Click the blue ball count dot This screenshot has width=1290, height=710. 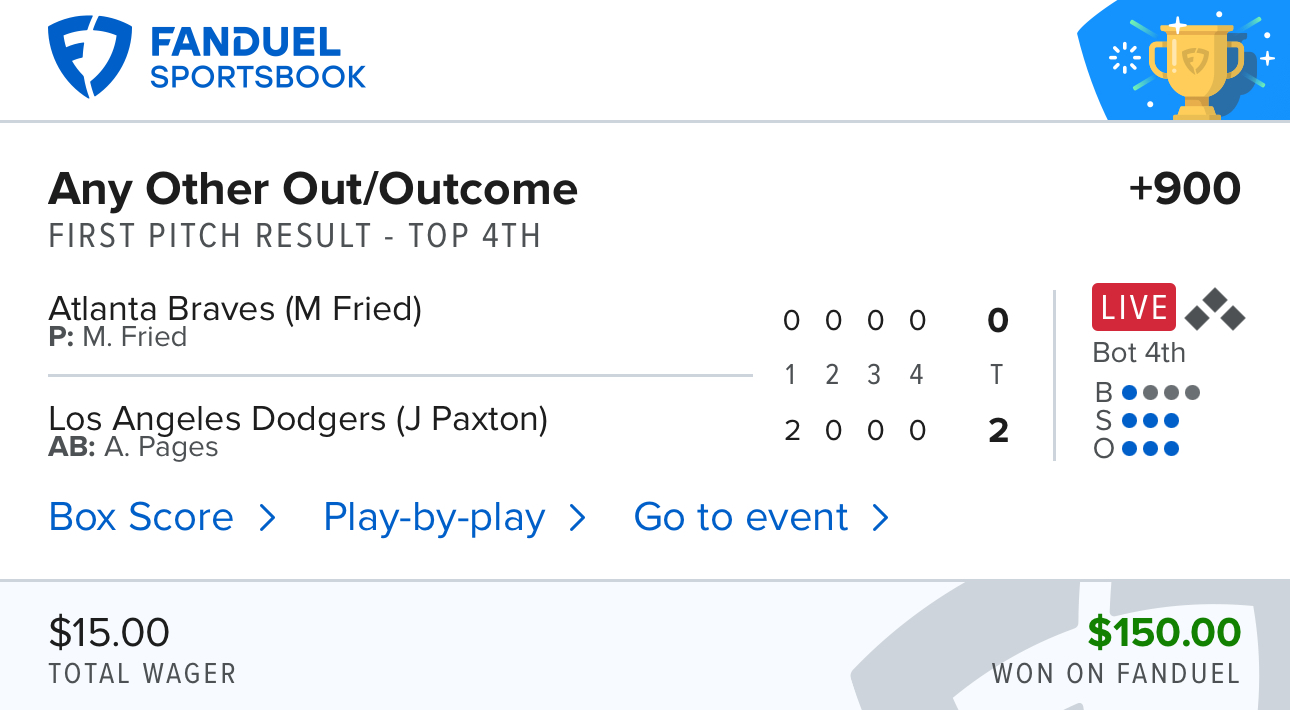(1130, 393)
